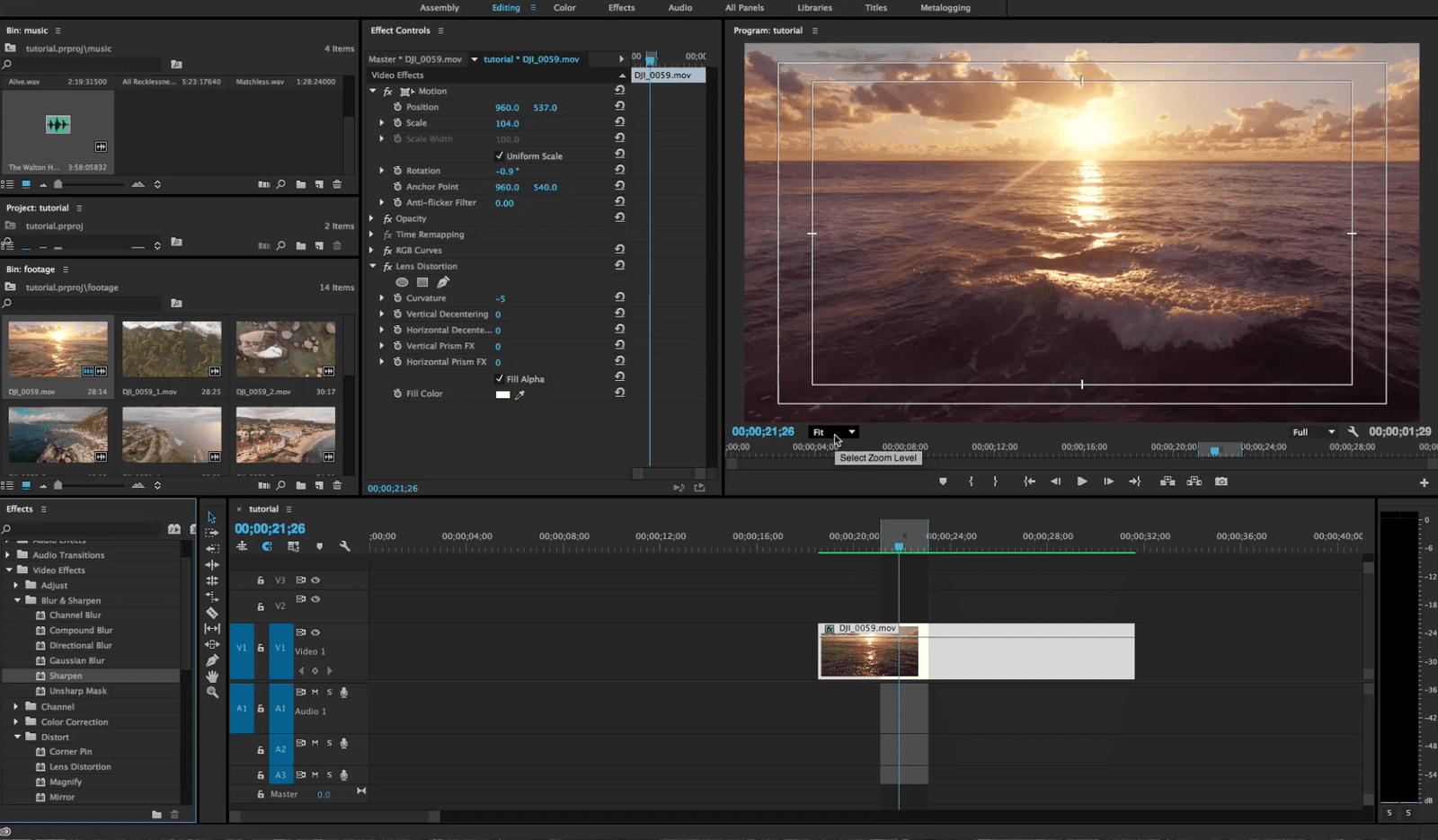1438x840 pixels.
Task: Select the Razor tool in the tools panel
Action: pos(212,613)
